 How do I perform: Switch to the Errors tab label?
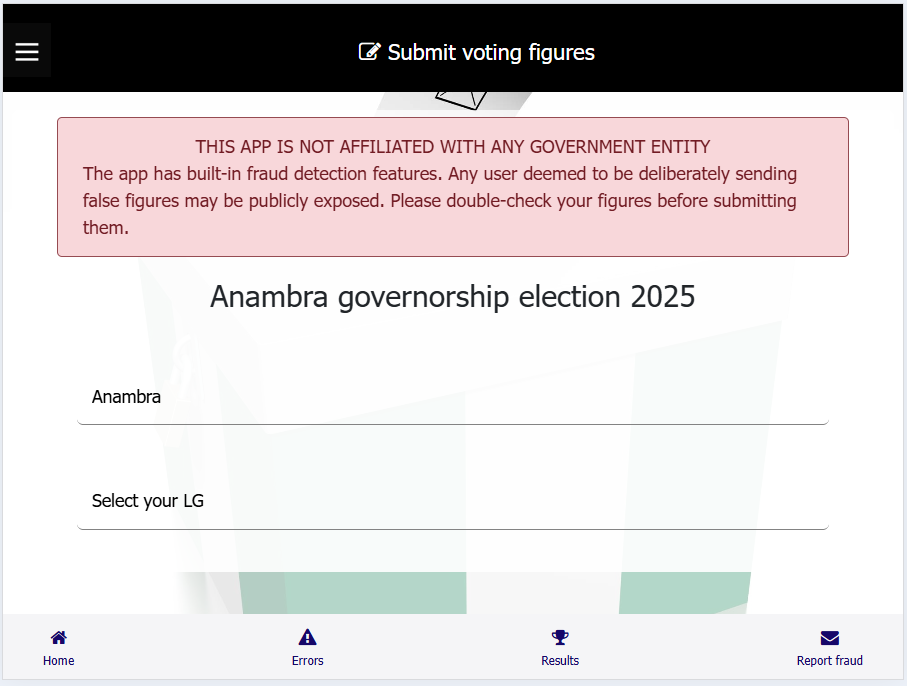pyautogui.click(x=308, y=661)
